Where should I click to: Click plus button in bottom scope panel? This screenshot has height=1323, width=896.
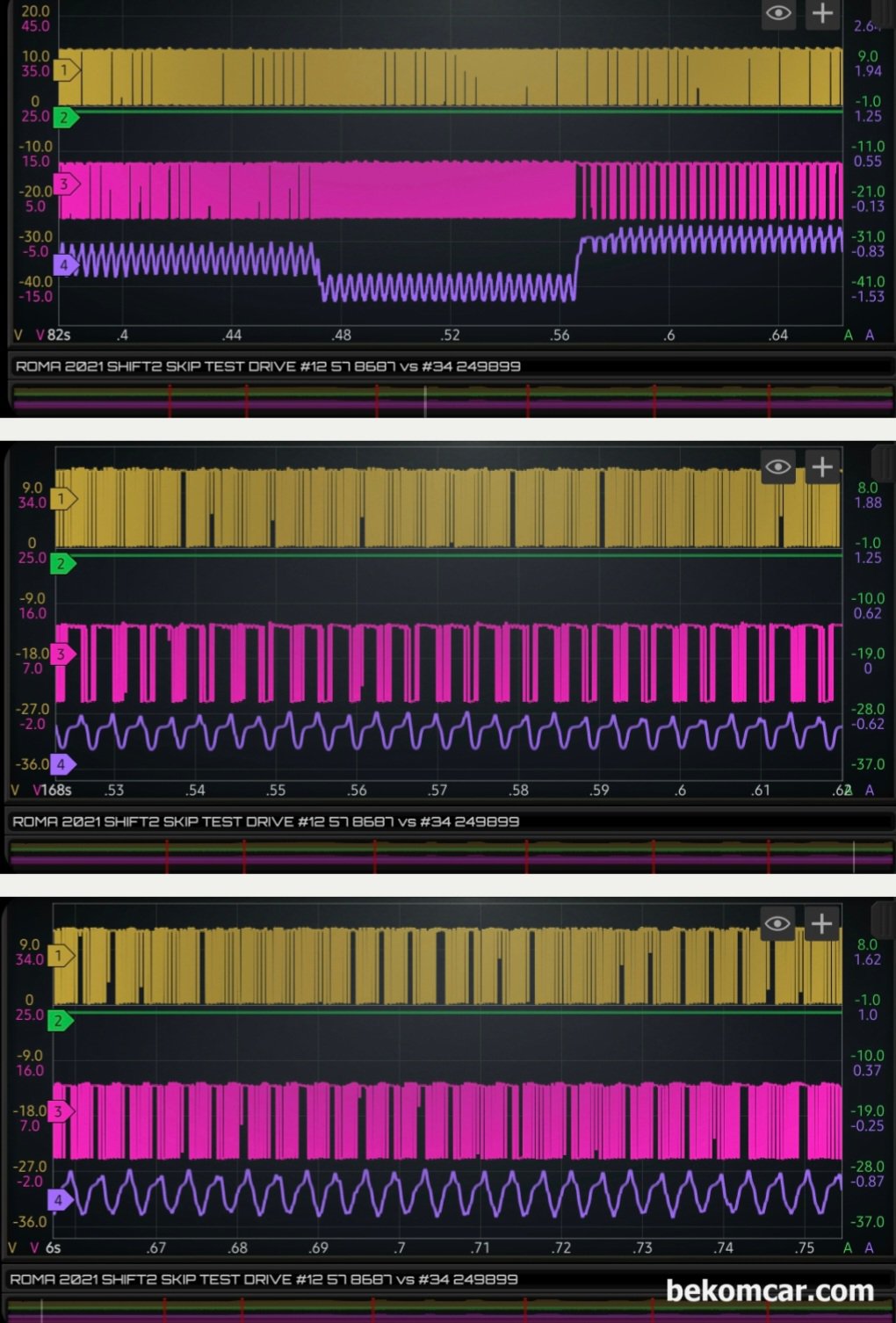(821, 923)
